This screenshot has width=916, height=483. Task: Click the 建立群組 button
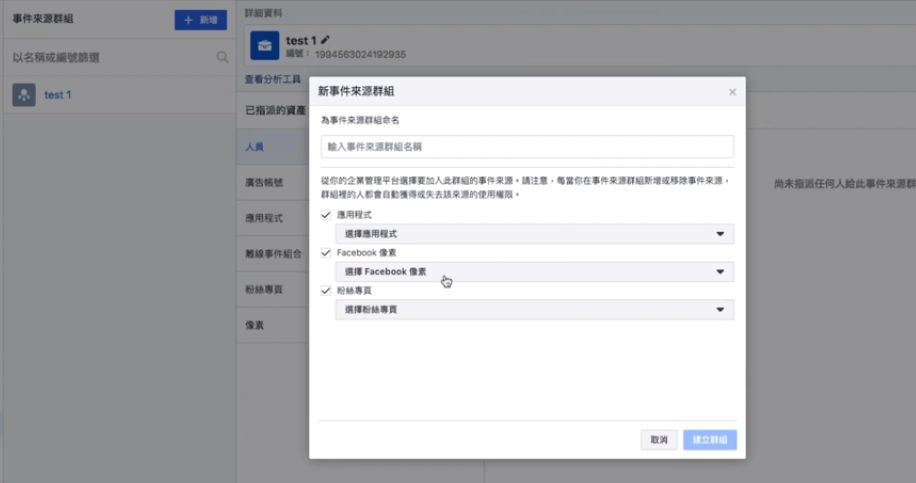coord(710,440)
